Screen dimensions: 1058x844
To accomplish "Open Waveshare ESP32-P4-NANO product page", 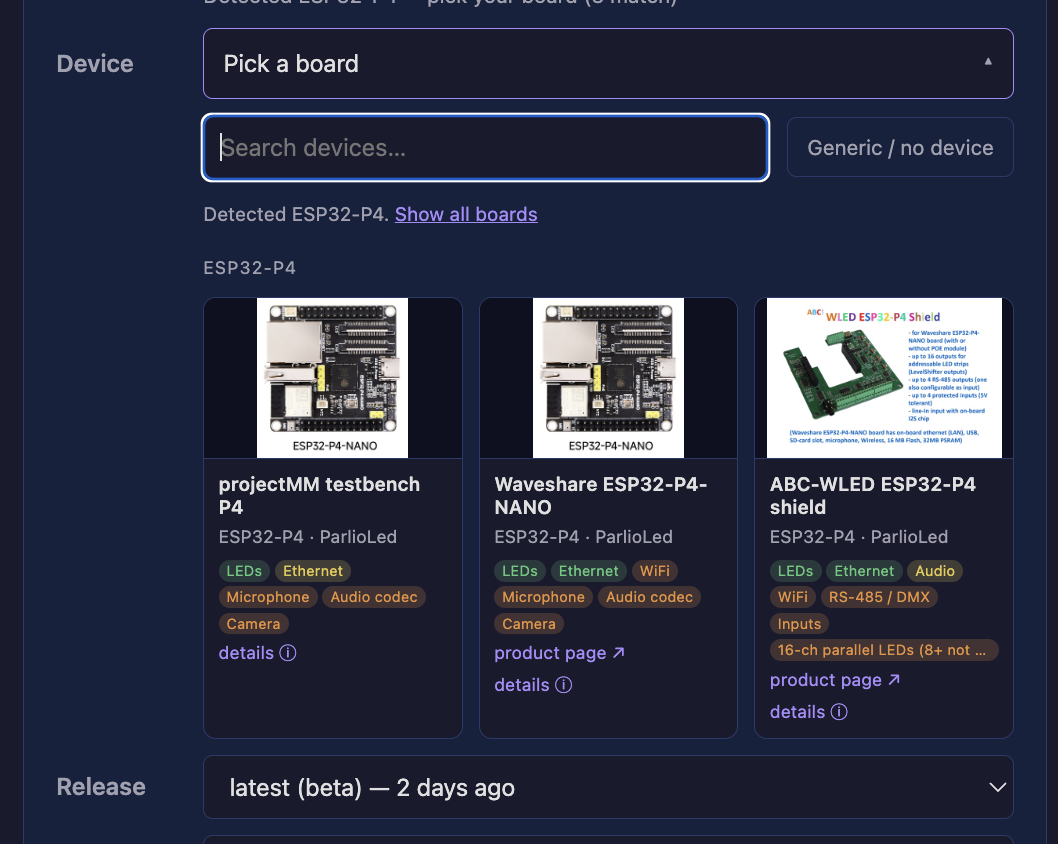I will coord(559,653).
